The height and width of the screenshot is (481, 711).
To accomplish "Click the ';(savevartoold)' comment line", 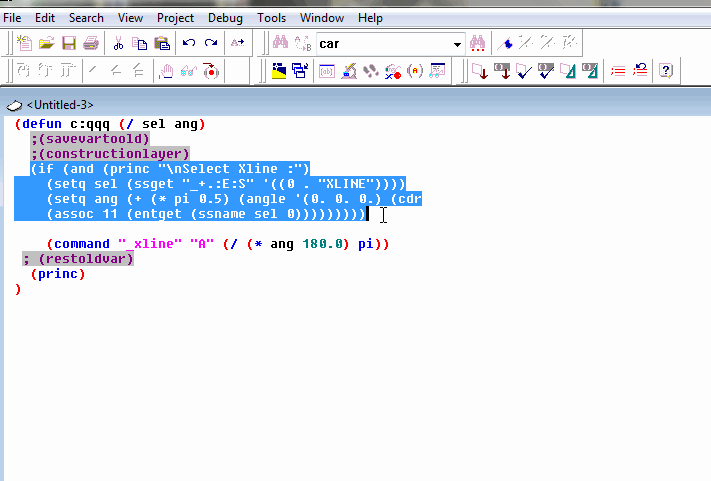I will [90, 139].
